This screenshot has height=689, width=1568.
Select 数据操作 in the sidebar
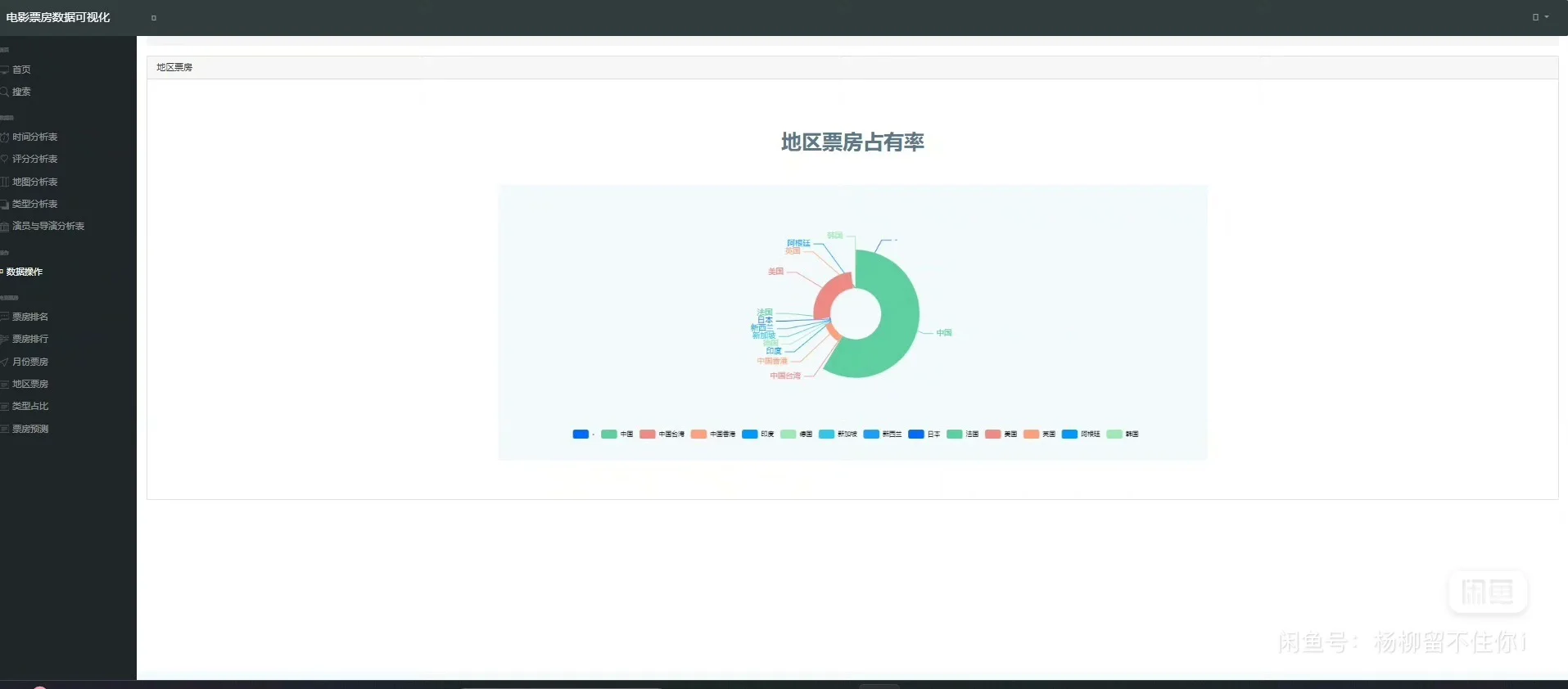pyautogui.click(x=25, y=272)
